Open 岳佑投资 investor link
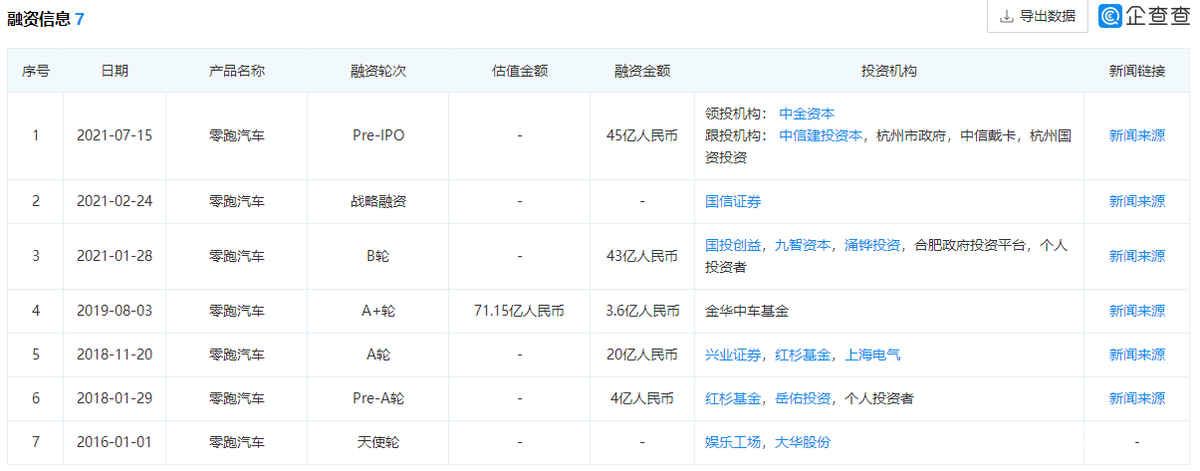Viewport: 1200px width, 471px height. coord(803,398)
